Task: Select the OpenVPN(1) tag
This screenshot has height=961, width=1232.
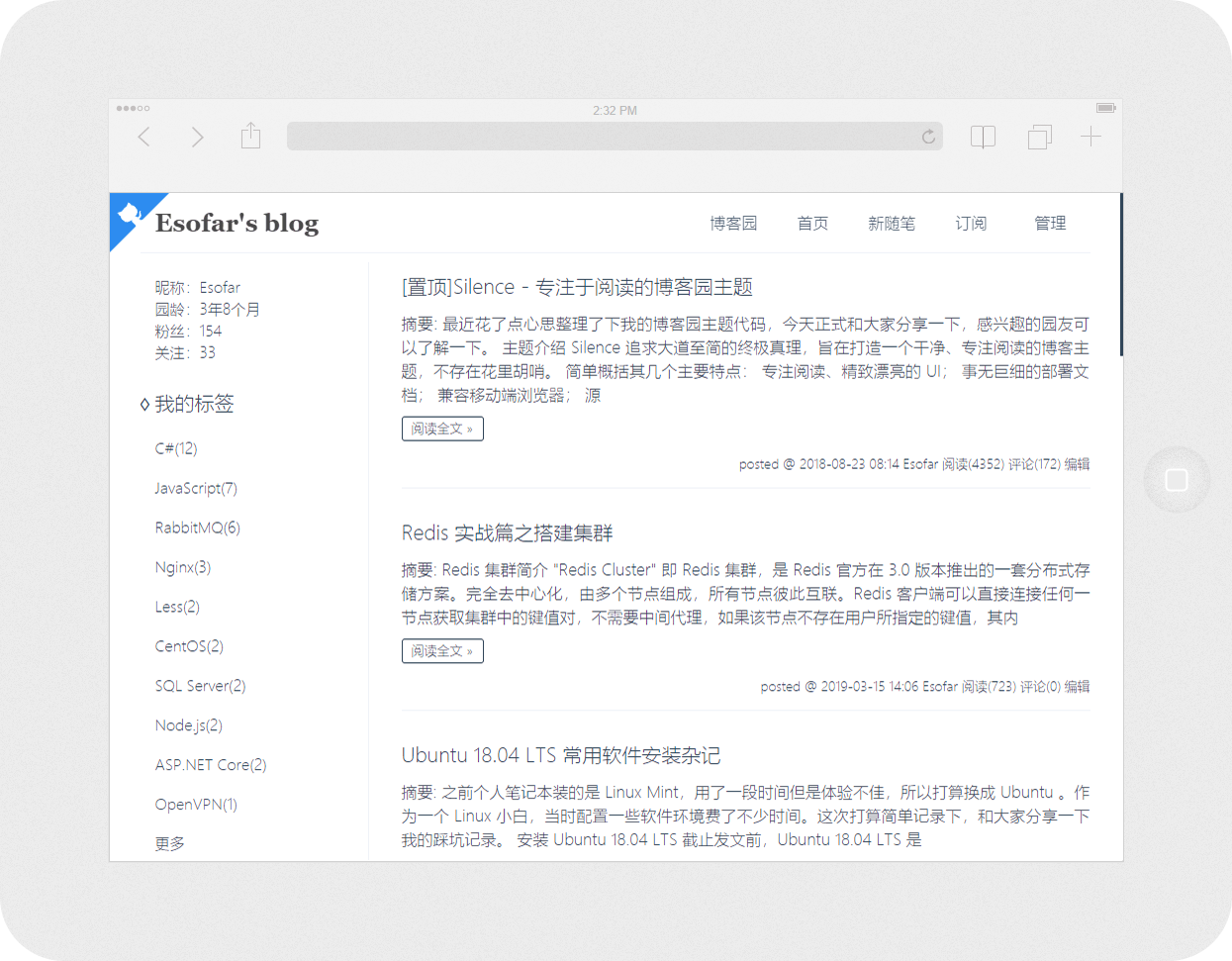Action: point(196,805)
